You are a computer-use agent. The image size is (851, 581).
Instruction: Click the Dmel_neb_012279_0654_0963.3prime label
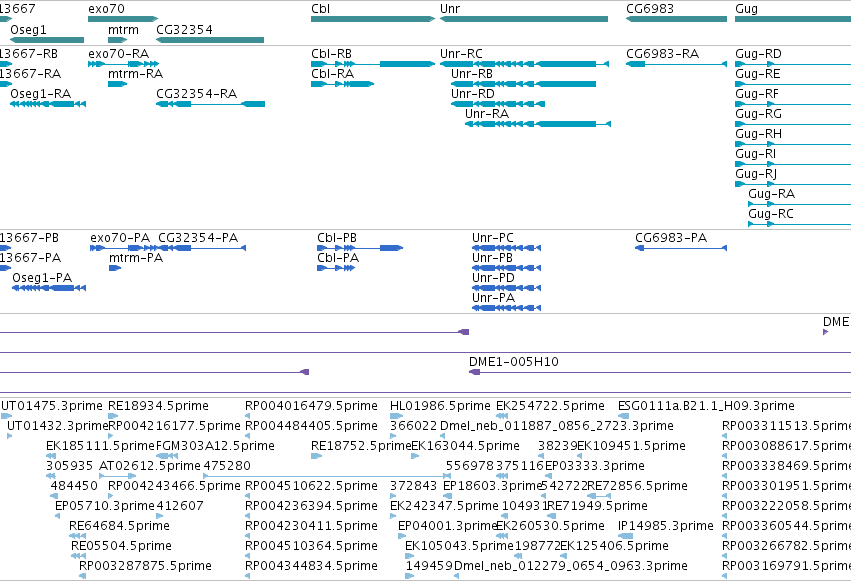point(571,567)
